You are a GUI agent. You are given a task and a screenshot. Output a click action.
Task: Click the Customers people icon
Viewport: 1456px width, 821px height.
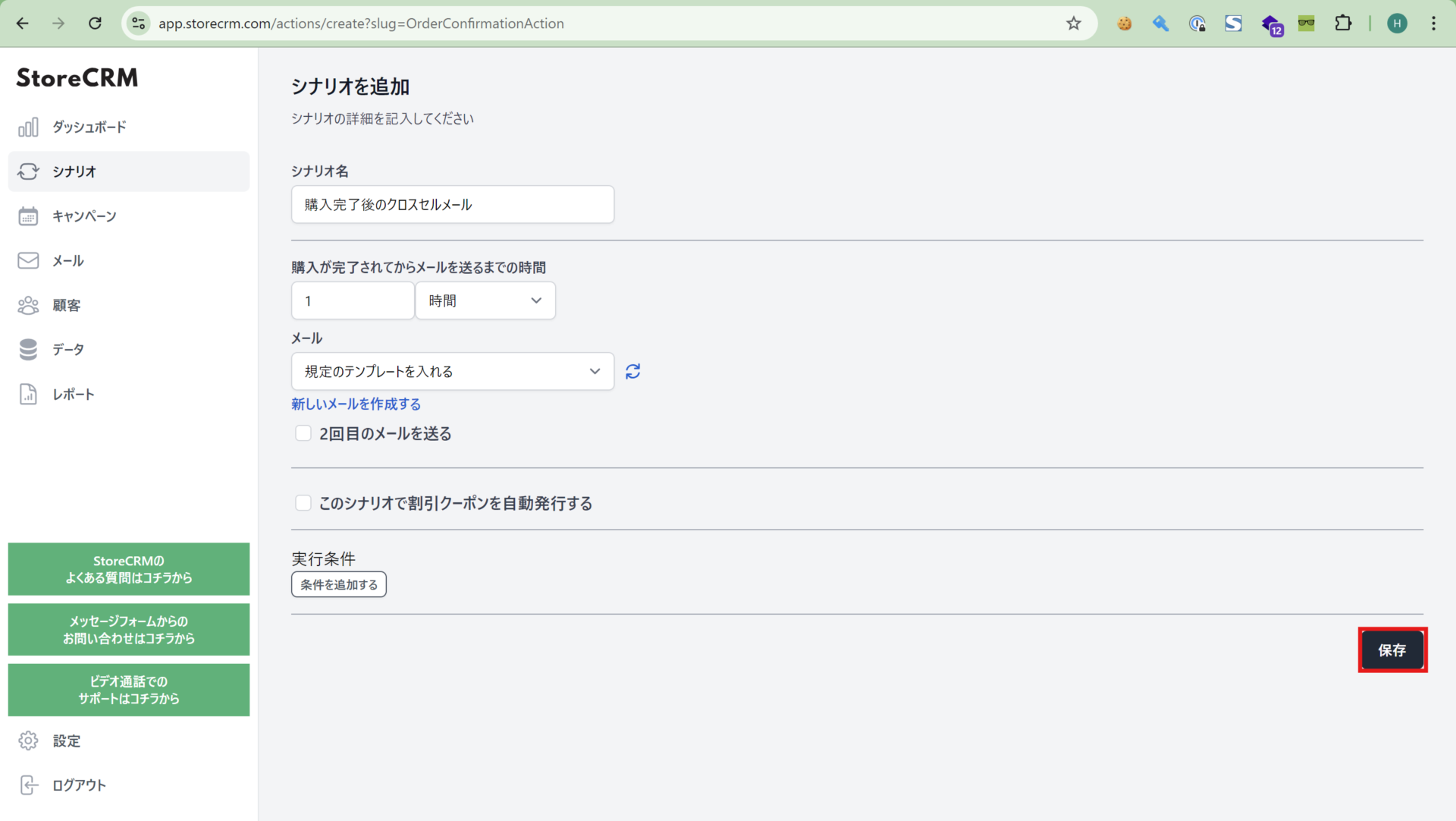click(x=28, y=305)
